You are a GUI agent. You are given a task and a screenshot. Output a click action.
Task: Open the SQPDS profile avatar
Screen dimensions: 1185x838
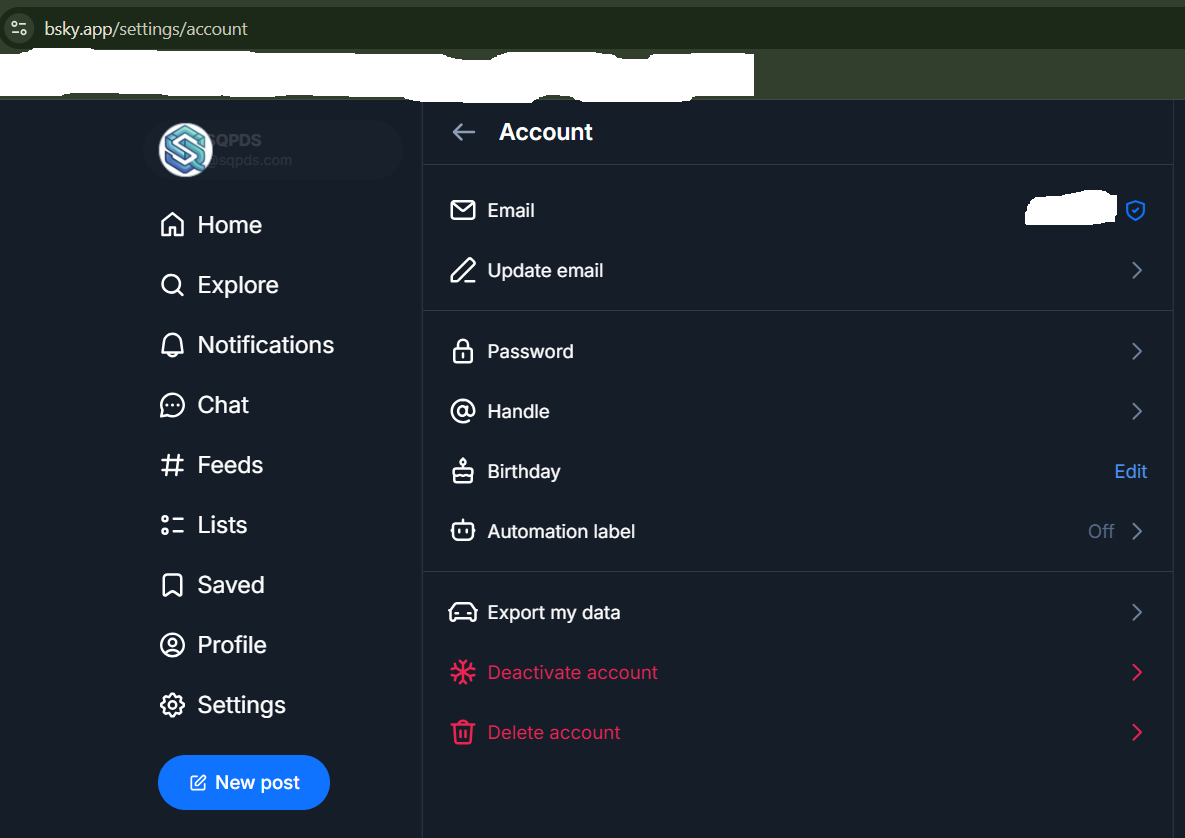[185, 150]
